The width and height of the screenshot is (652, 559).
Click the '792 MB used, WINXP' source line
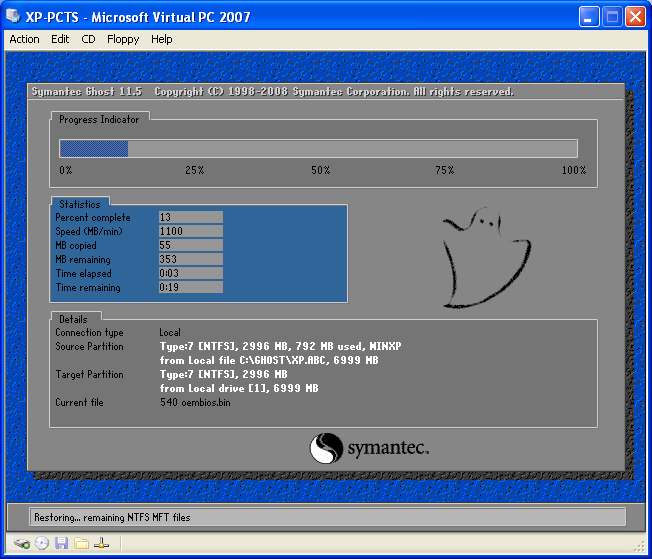[280, 346]
